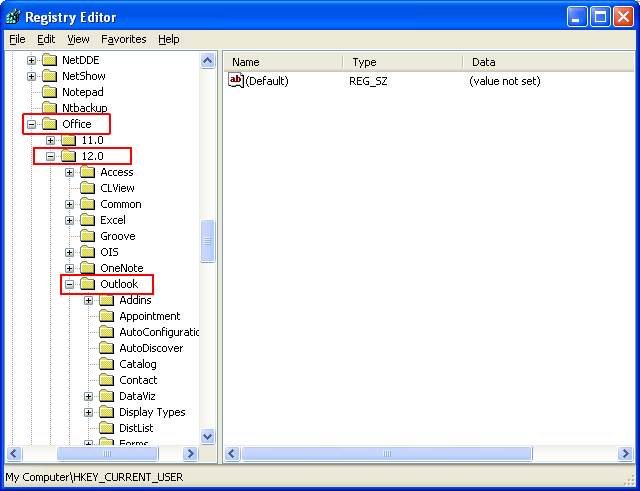The image size is (640, 491).
Task: Open the File menu
Action: point(17,39)
